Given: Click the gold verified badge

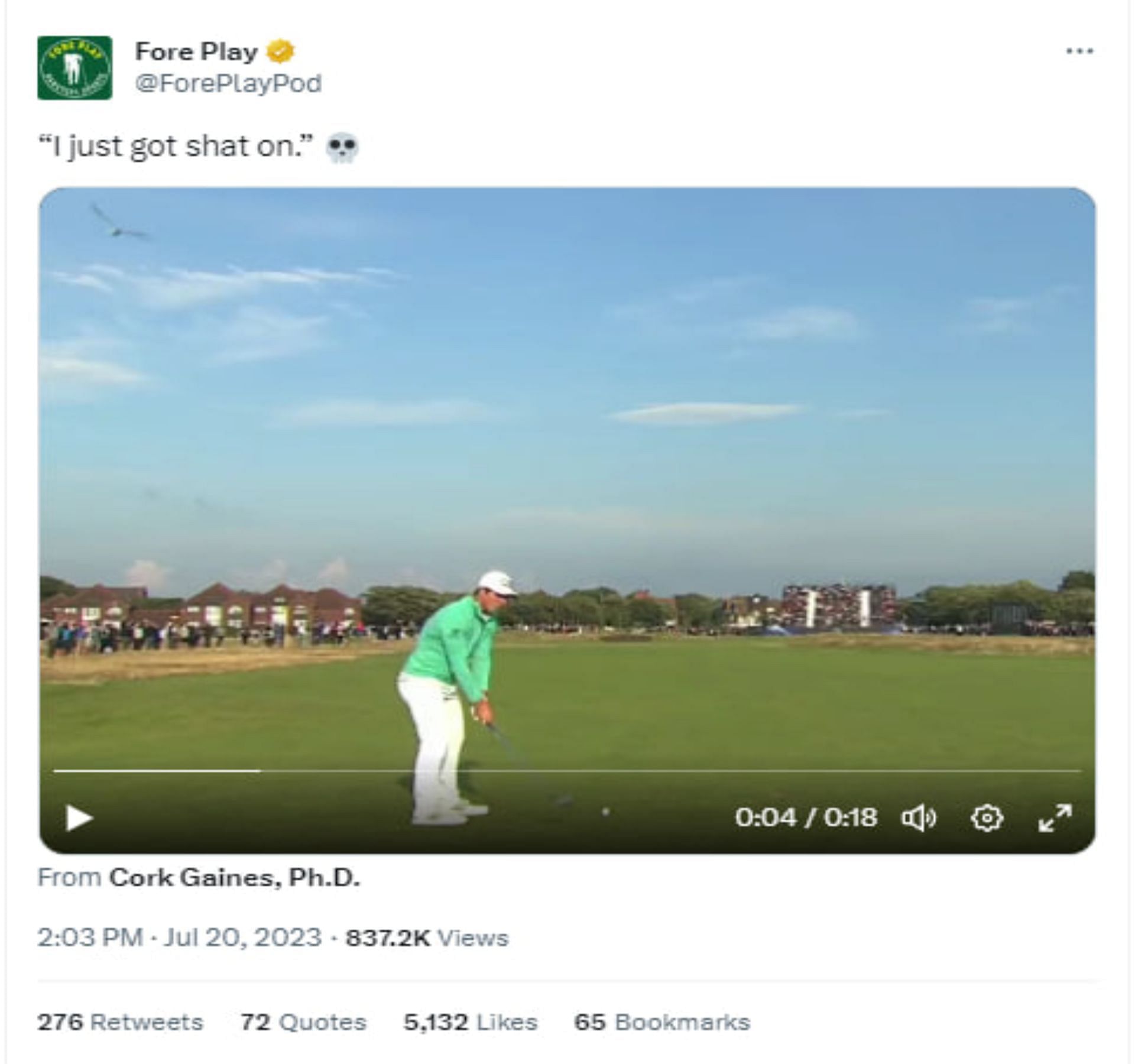Looking at the screenshot, I should click(280, 52).
